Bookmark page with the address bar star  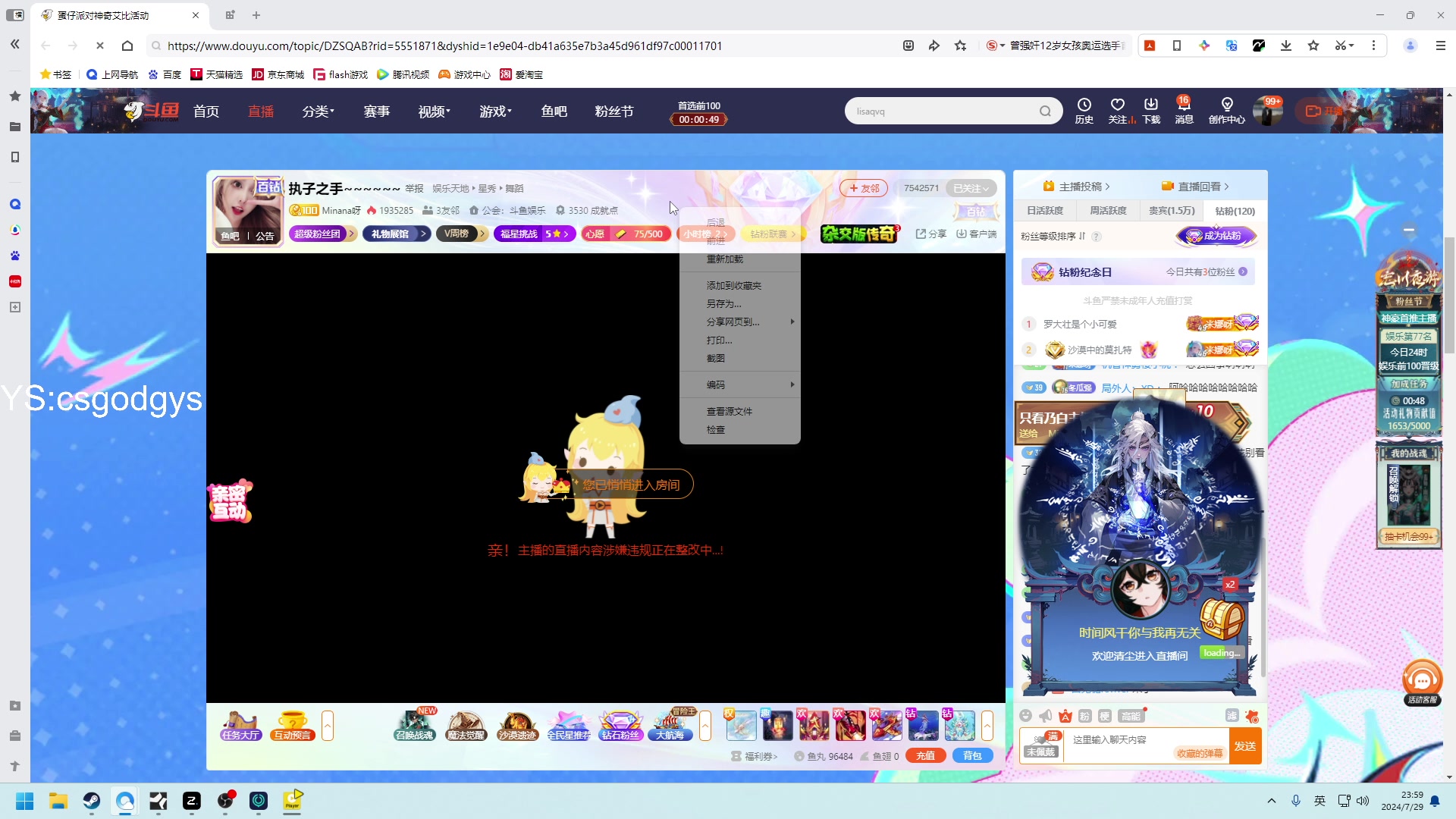pyautogui.click(x=961, y=45)
